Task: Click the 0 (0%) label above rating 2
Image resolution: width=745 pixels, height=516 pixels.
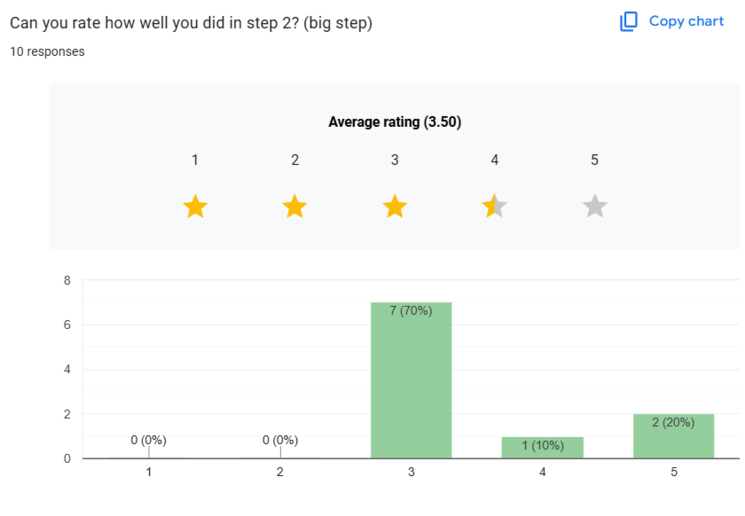Action: click(280, 440)
